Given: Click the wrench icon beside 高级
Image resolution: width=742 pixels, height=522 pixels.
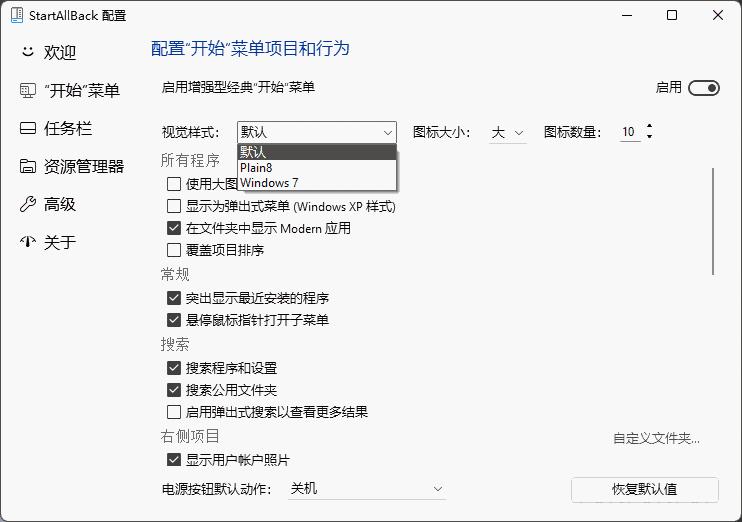Looking at the screenshot, I should (x=27, y=204).
